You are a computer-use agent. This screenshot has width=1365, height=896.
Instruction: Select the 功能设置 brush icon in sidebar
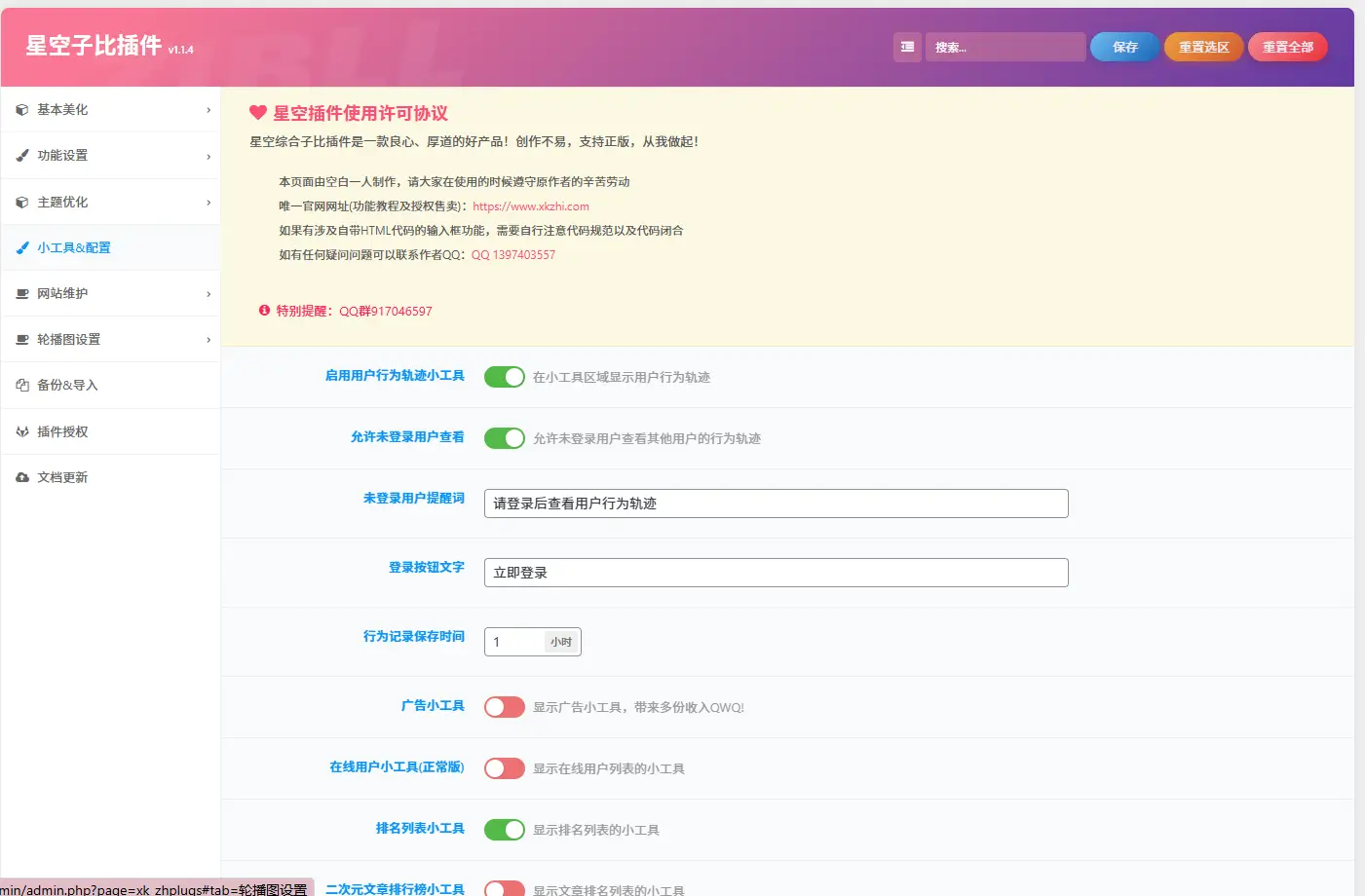[x=21, y=155]
